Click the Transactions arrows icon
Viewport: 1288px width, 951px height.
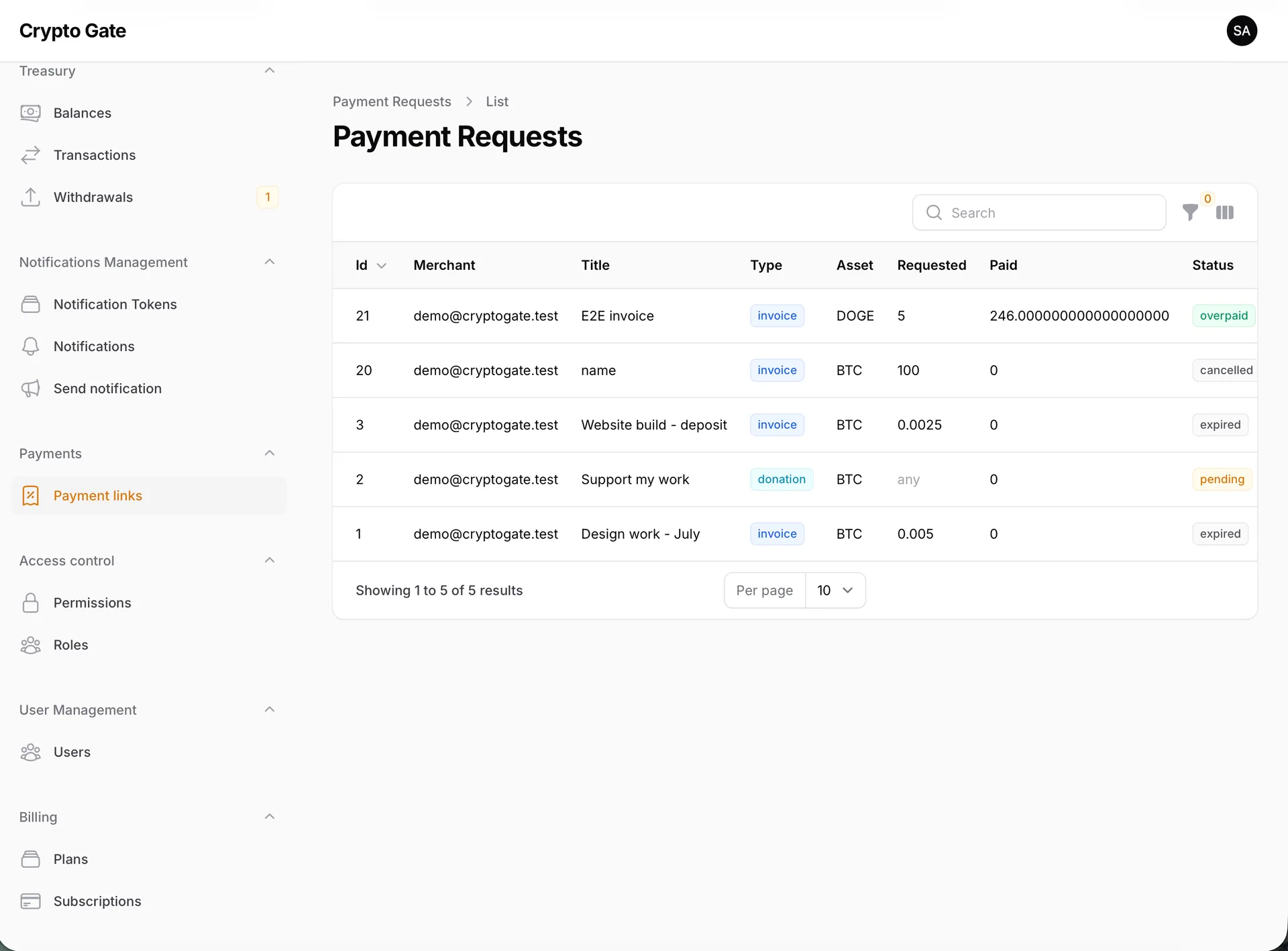coord(30,155)
